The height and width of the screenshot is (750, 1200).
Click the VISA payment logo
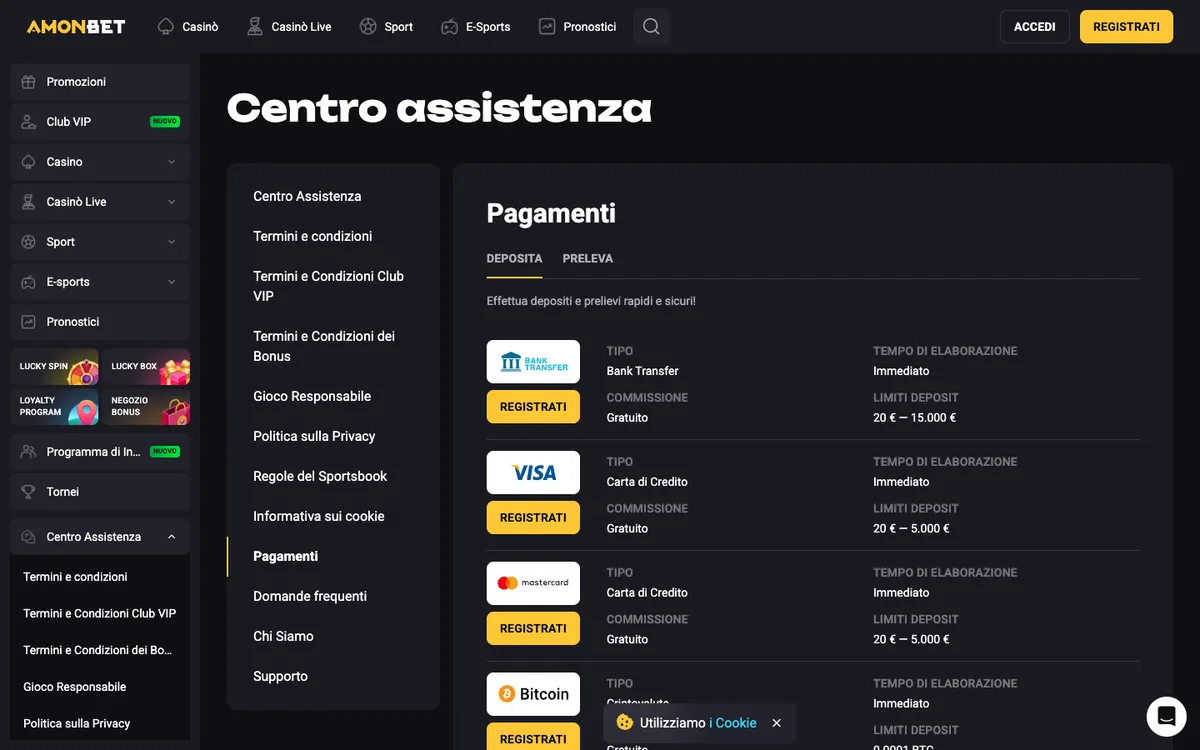[x=533, y=473]
